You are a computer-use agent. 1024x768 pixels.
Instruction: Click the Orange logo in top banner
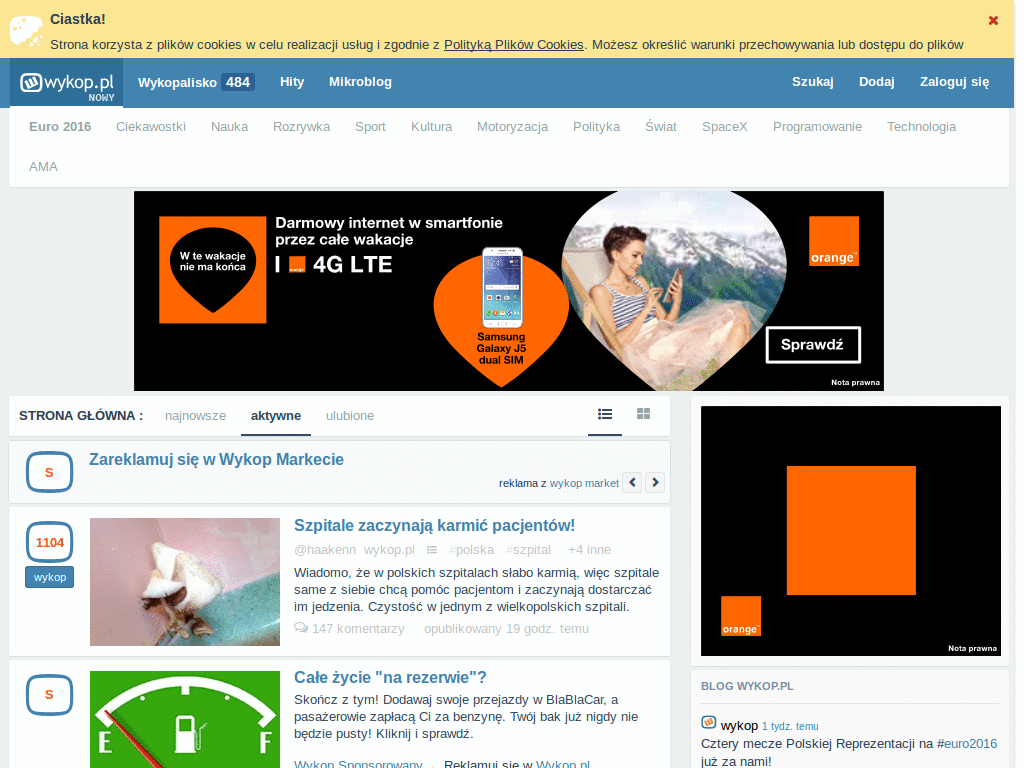[x=833, y=241]
